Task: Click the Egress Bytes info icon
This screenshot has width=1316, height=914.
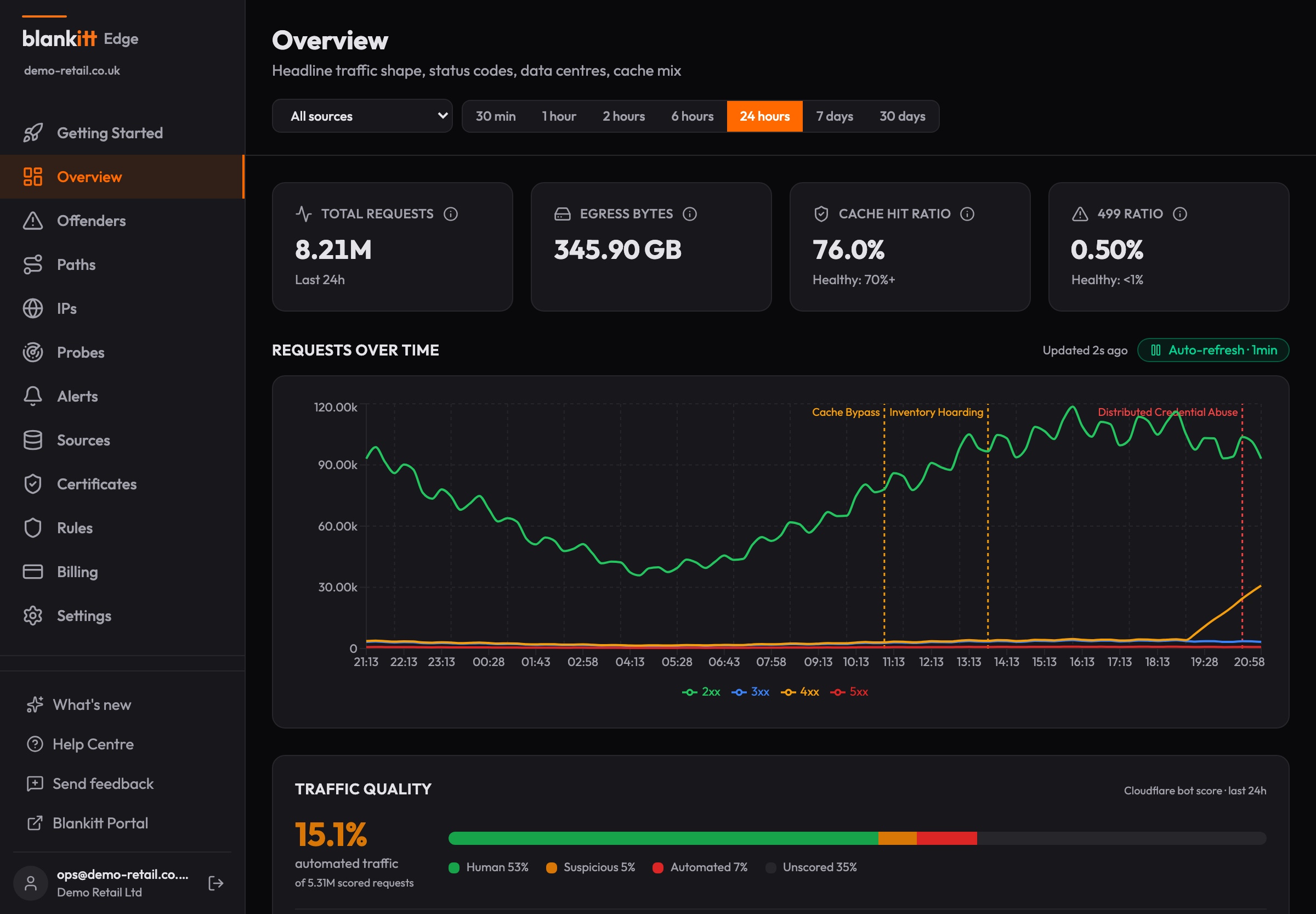Action: point(690,214)
